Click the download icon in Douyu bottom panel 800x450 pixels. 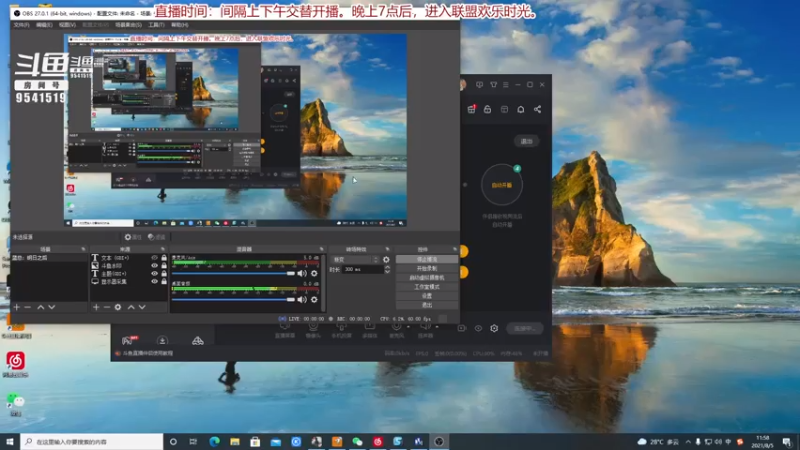(162, 340)
